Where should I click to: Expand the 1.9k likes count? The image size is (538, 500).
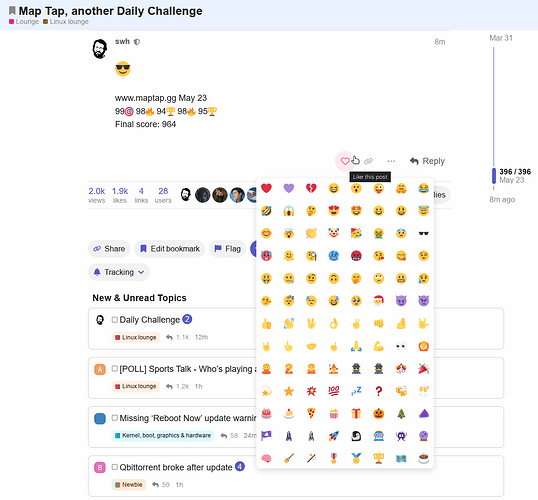120,195
